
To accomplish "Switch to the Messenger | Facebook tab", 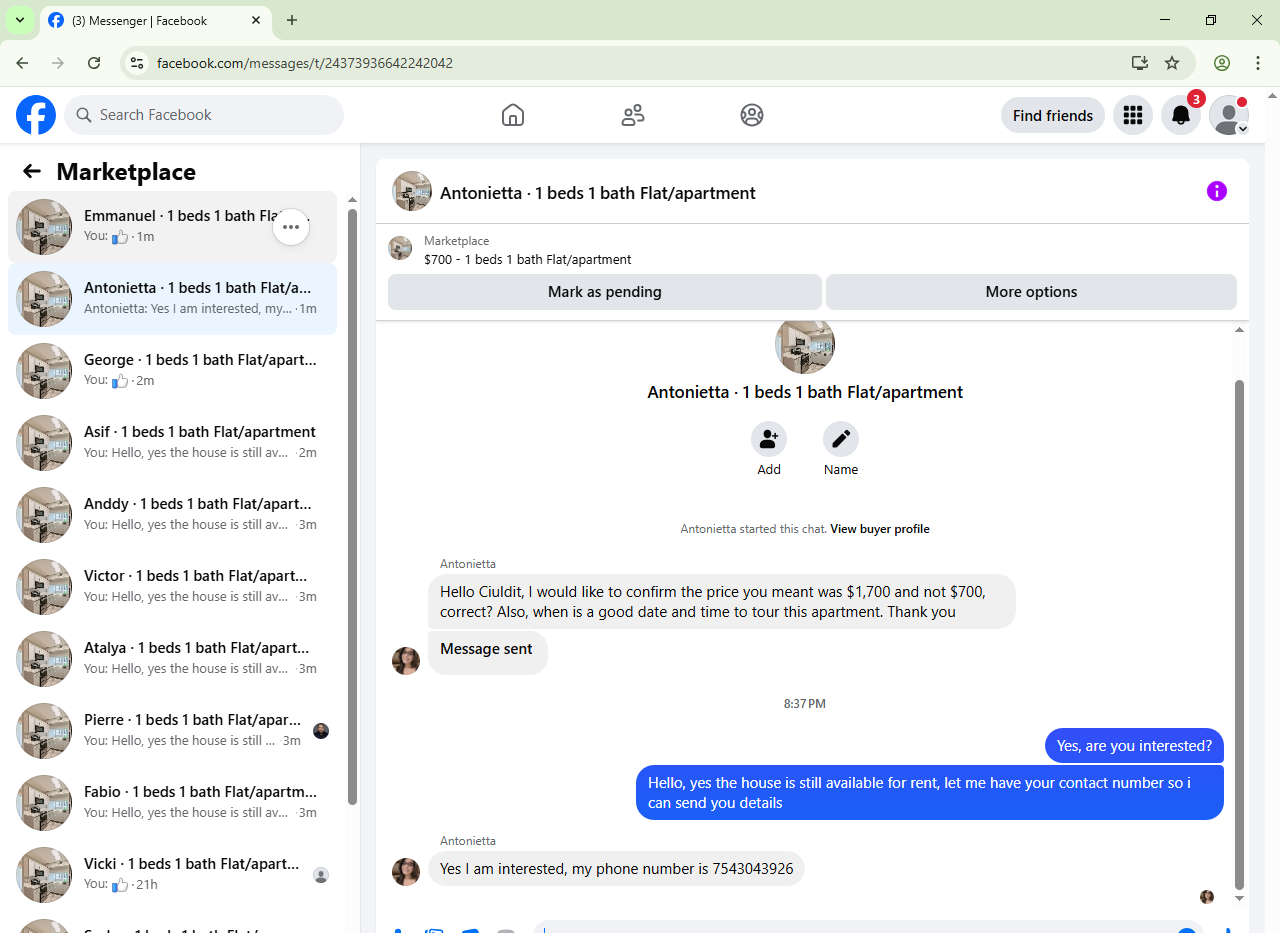I will (x=155, y=20).
